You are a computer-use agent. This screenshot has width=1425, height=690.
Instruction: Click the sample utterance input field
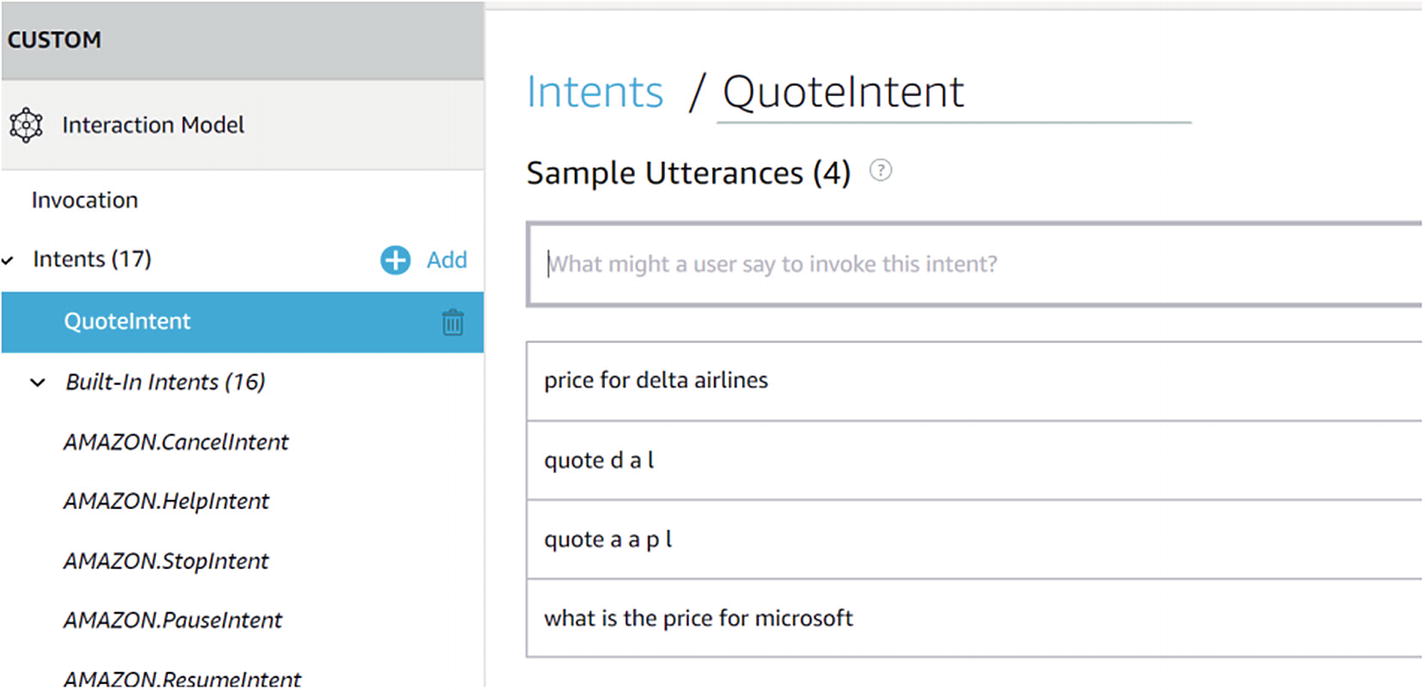click(975, 265)
